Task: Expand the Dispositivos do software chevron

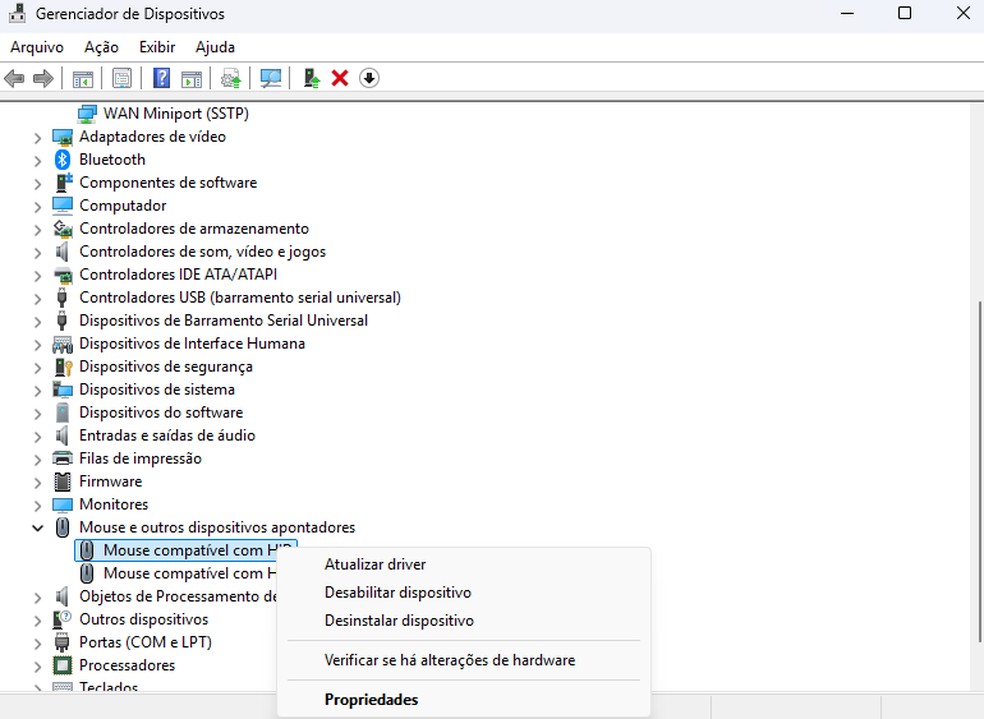Action: (x=38, y=413)
